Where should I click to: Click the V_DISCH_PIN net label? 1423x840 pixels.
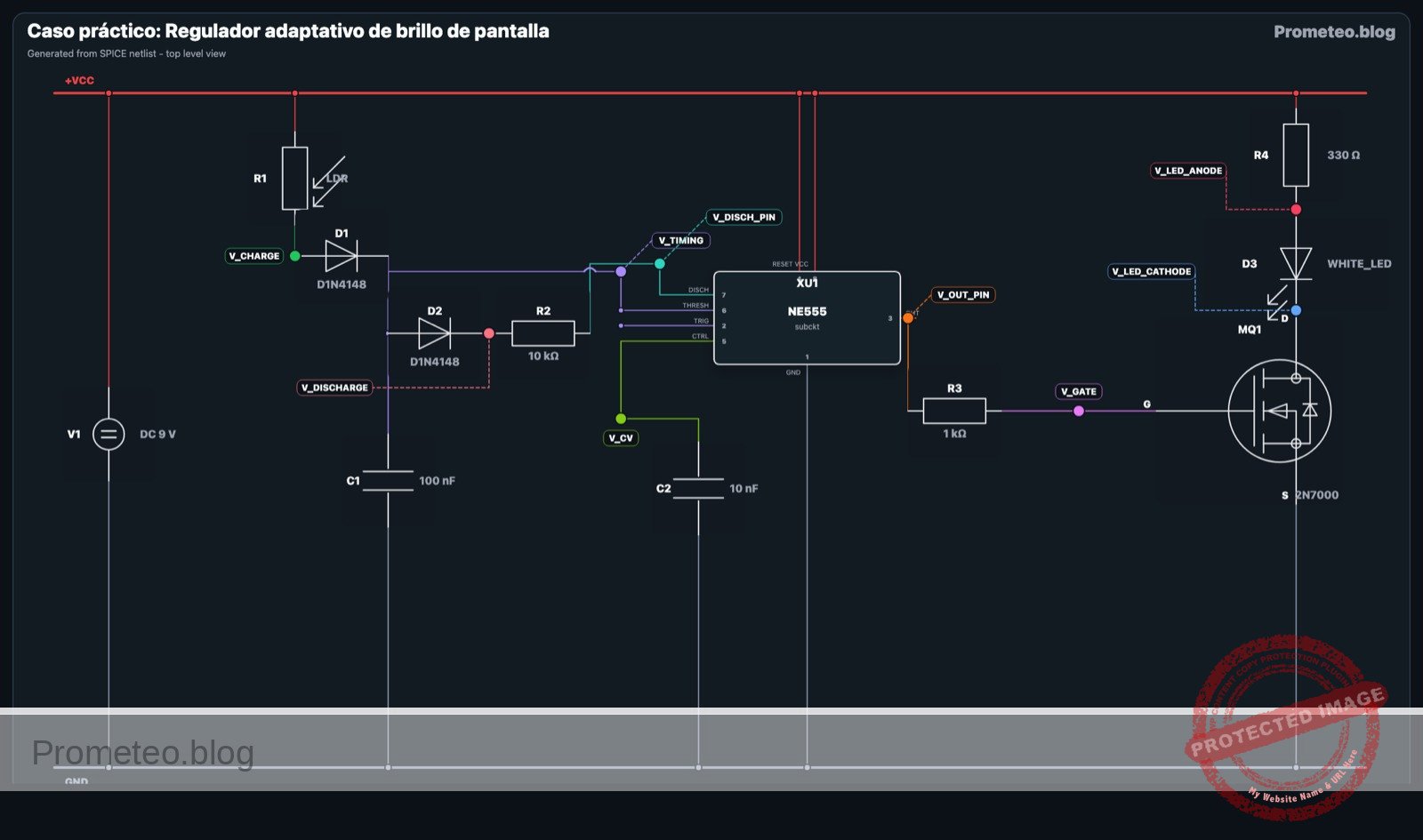point(744,217)
